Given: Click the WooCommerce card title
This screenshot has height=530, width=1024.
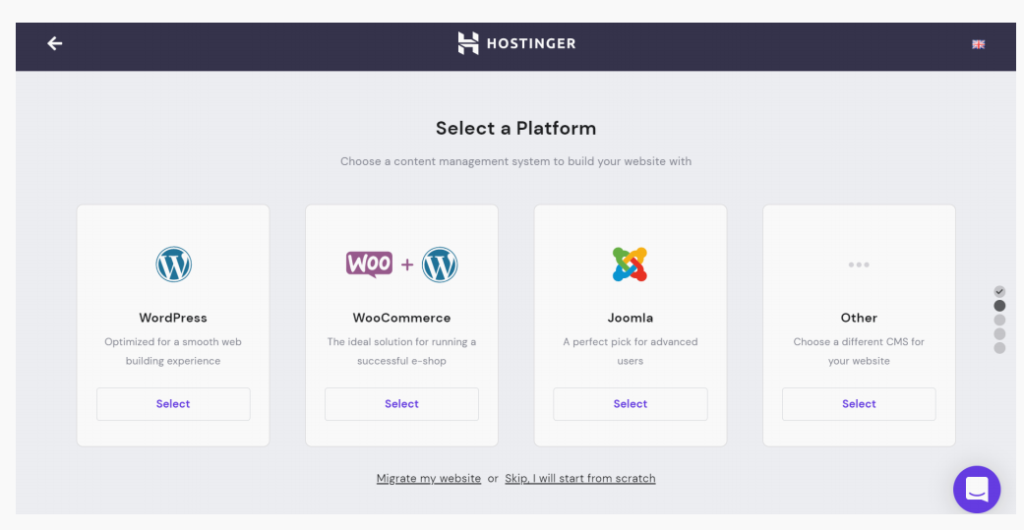Looking at the screenshot, I should (x=402, y=318).
